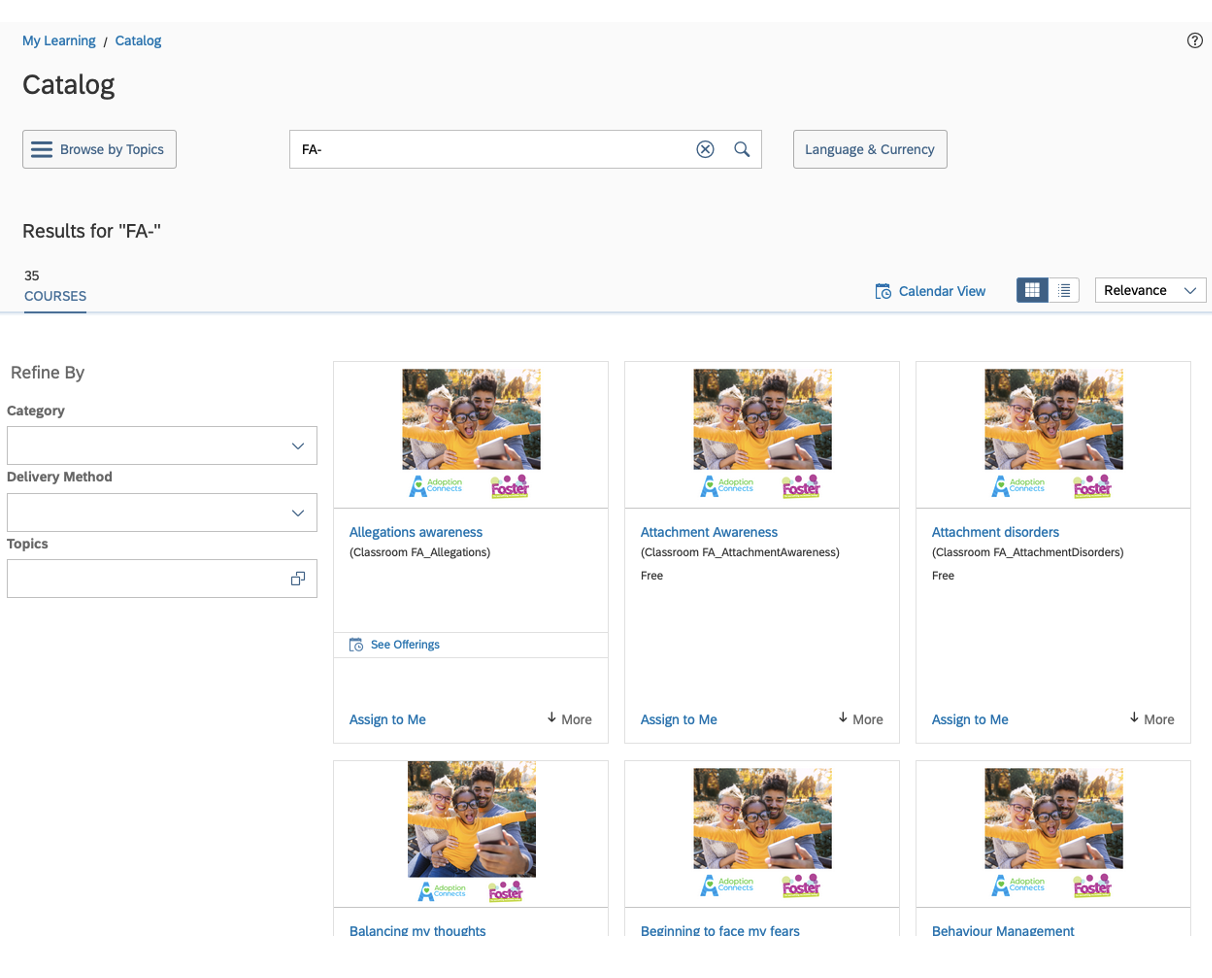1212x978 pixels.
Task: Click Behaviour Management course thumbnail
Action: [1053, 832]
